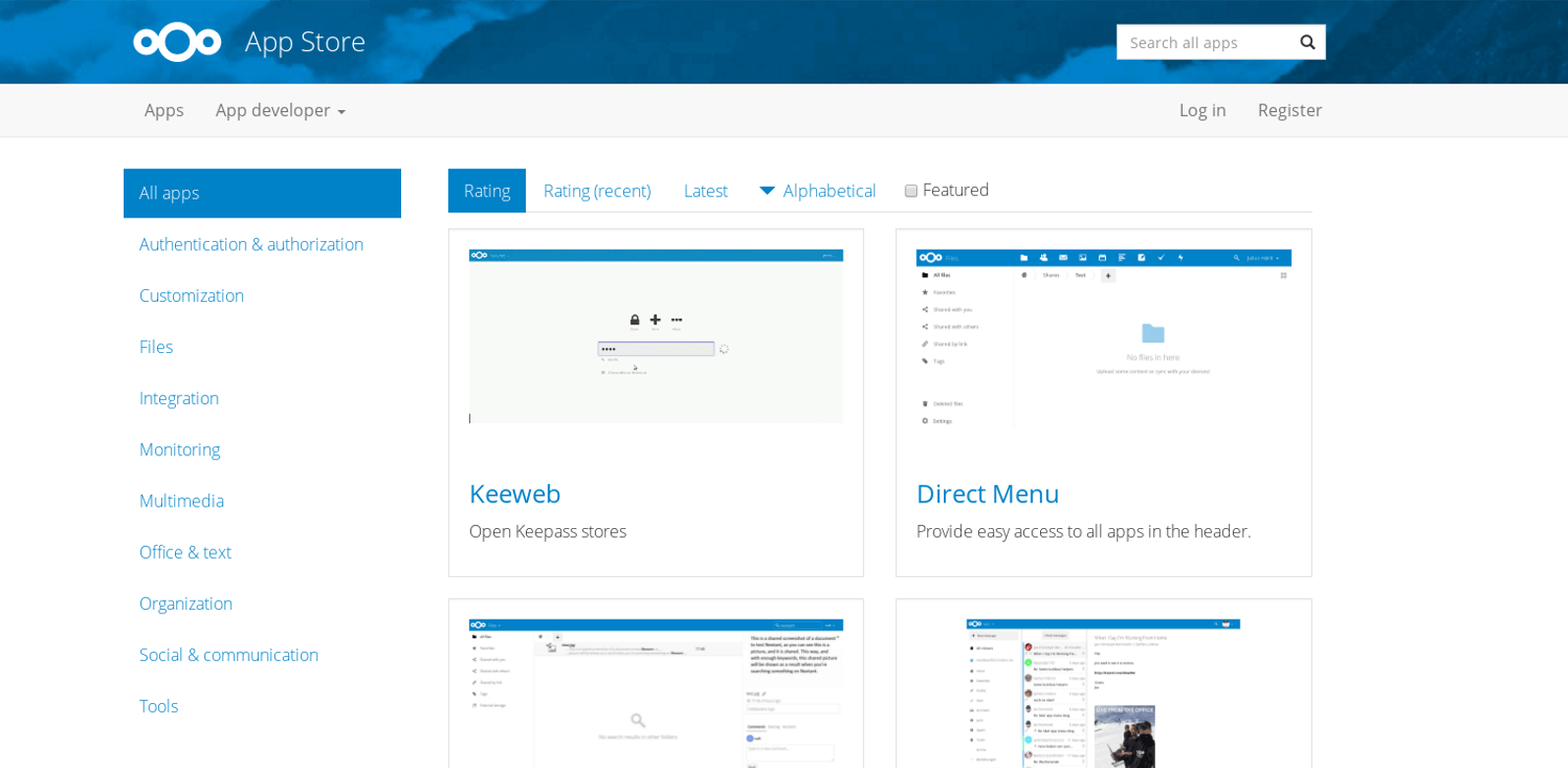This screenshot has height=768, width=1568.
Task: Expand the App developer dropdown
Action: (x=280, y=110)
